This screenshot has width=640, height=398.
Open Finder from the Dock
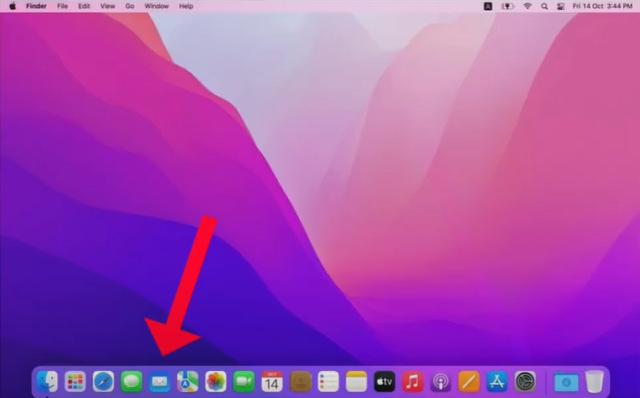point(47,382)
